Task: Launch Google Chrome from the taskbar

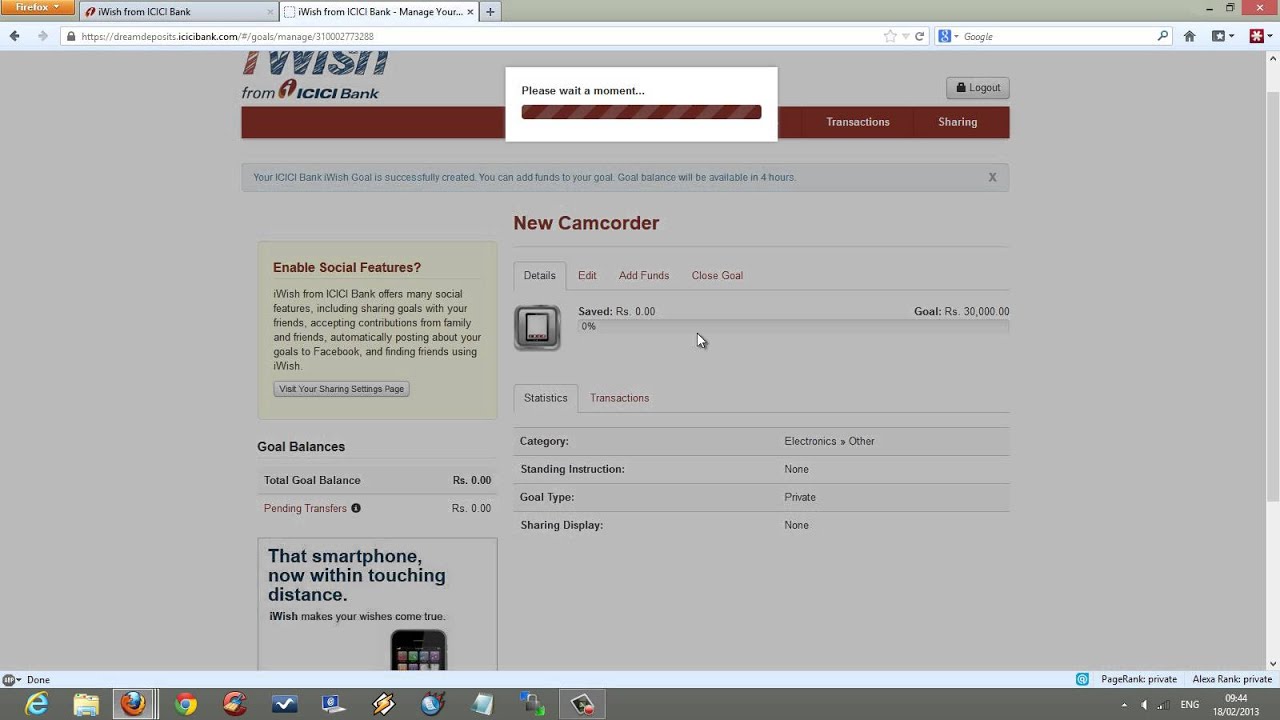Action: [x=185, y=704]
